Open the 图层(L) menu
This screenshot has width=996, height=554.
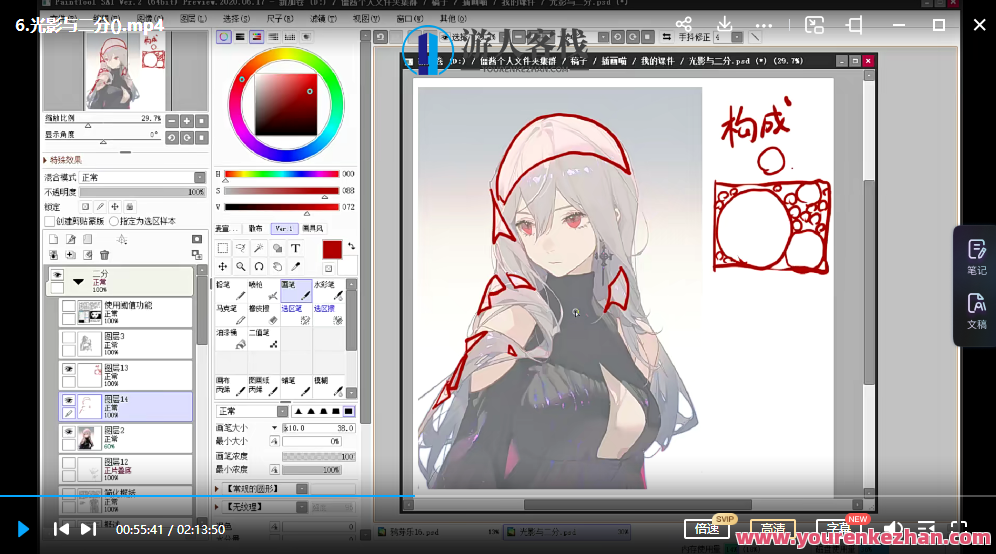click(193, 18)
